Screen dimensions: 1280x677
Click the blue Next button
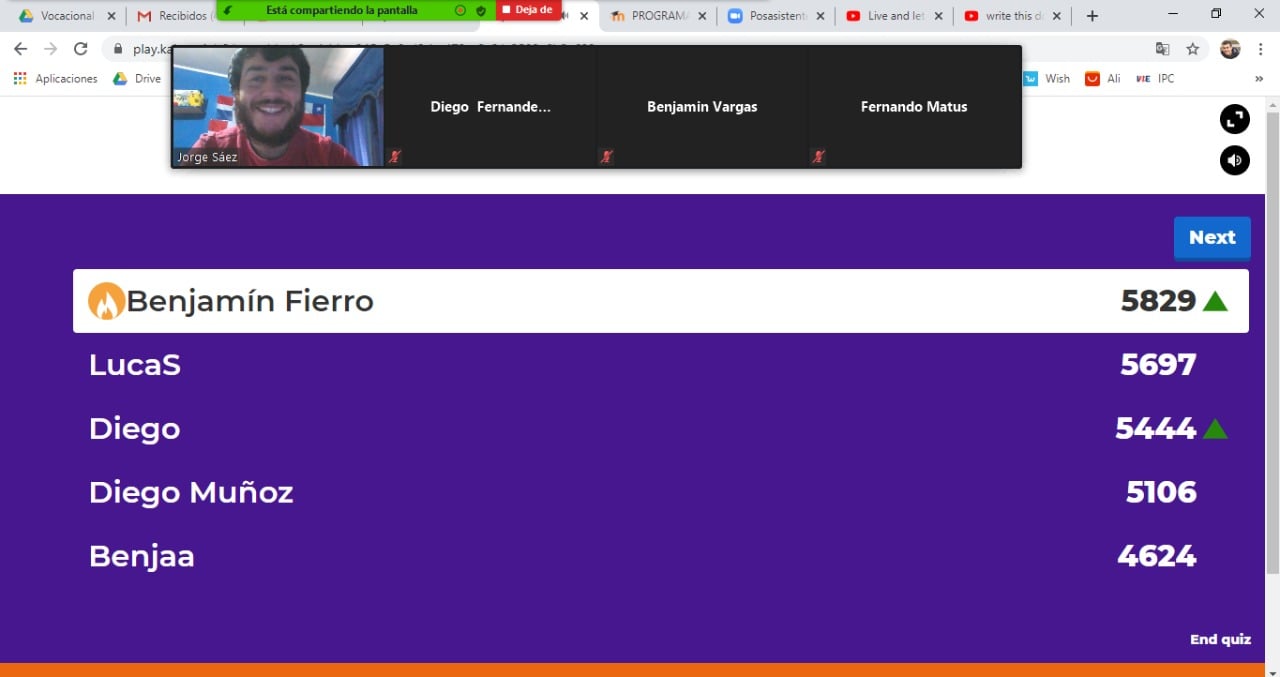pyautogui.click(x=1211, y=238)
